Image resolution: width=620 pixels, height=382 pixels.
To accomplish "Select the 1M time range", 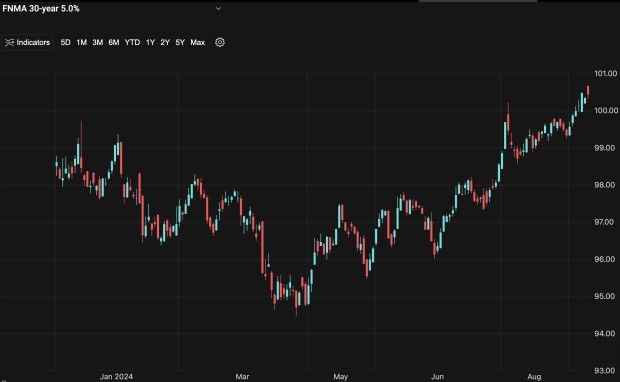I will (81, 42).
